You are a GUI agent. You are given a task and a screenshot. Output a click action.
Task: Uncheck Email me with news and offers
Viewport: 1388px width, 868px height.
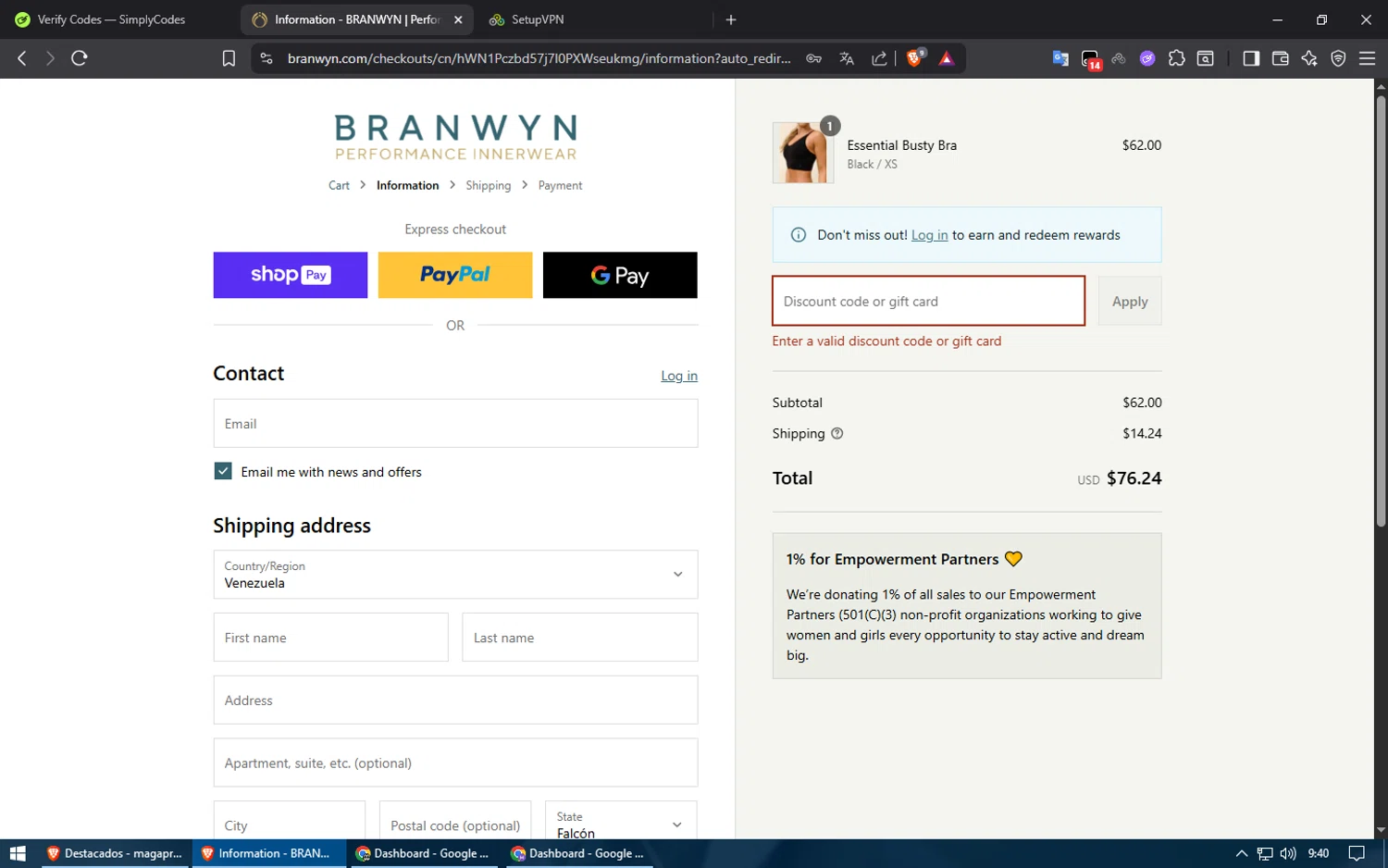223,471
